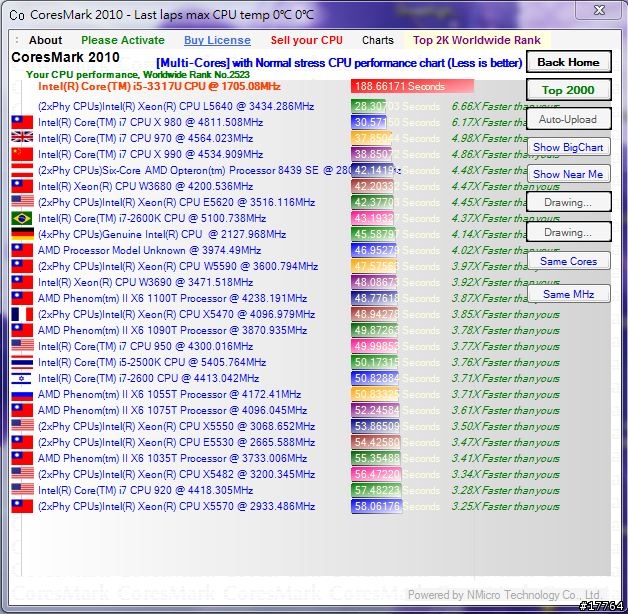
Task: Click the Brazil flag beside i7-2600K
Action: [22, 218]
